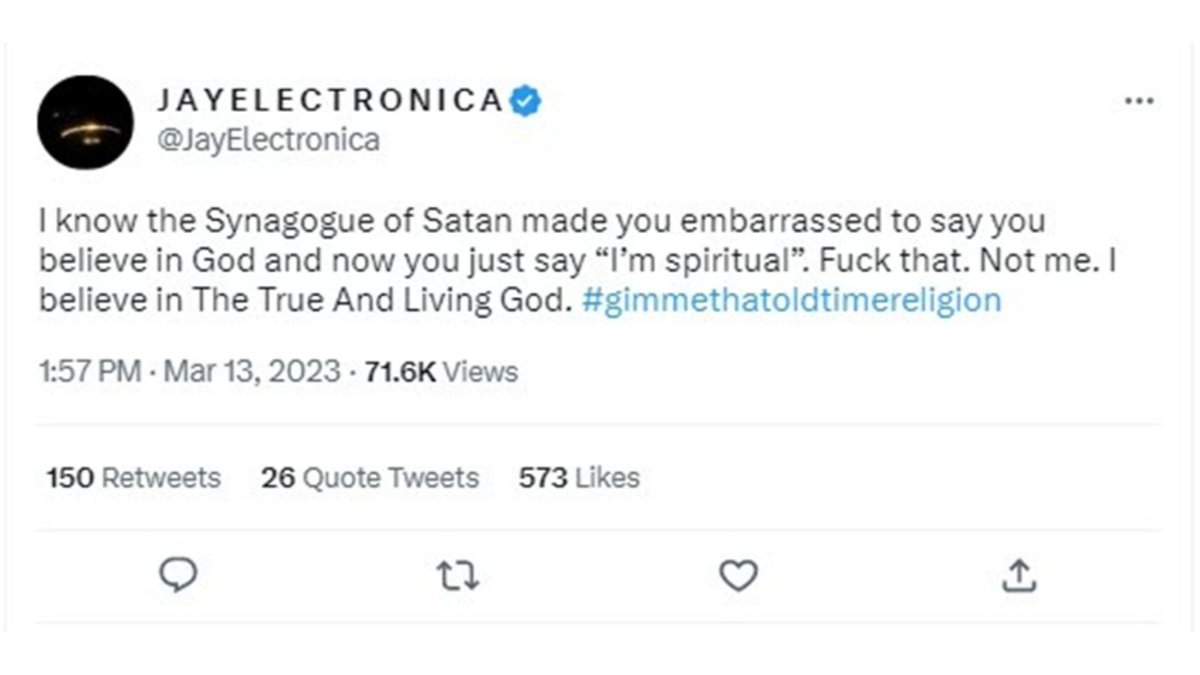Viewport: 1200px width, 675px height.
Task: Show the 150 Retweets list
Action: (134, 478)
